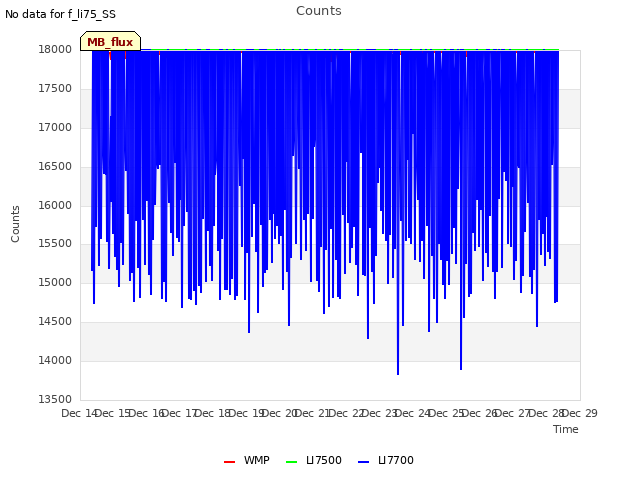The height and width of the screenshot is (480, 640).
Task: Click the 'No data for f_li75_SS' message
Action: 60,14
